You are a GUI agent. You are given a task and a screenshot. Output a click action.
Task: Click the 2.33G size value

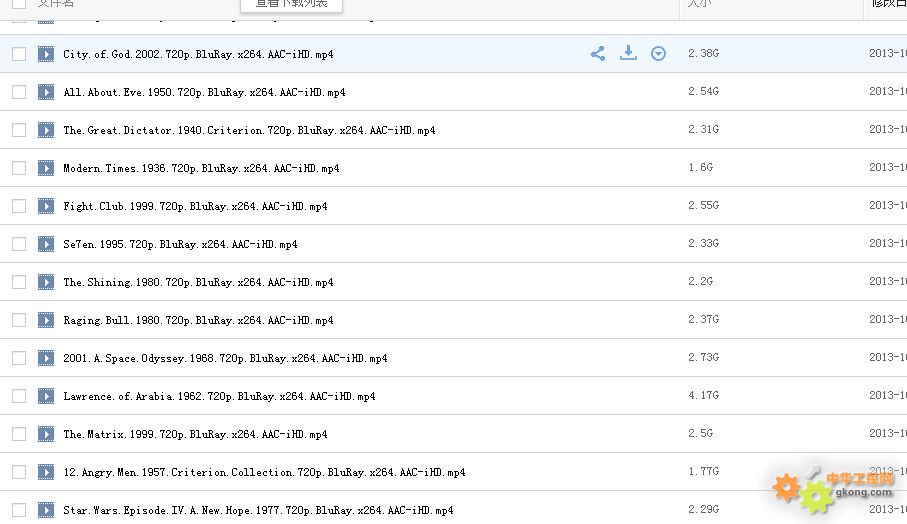coord(703,243)
